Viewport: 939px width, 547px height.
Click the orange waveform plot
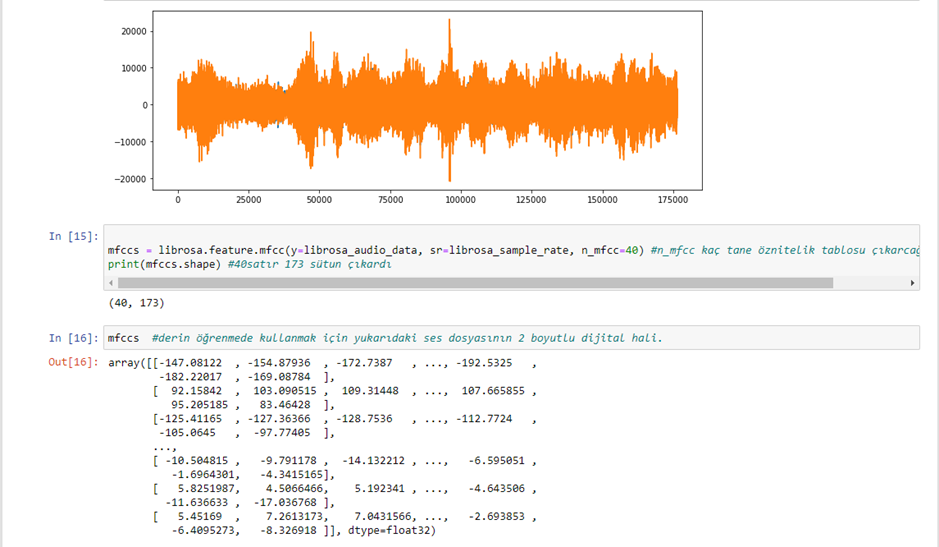[x=427, y=101]
